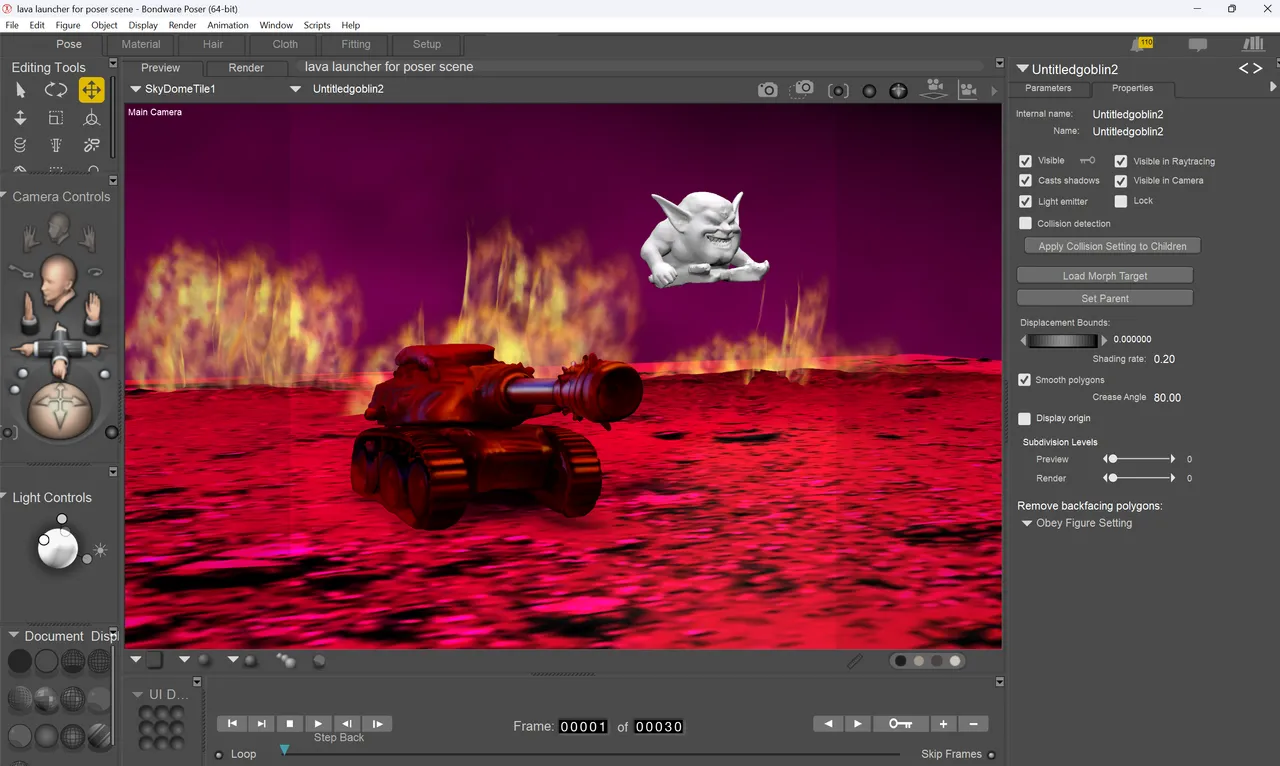
Task: Switch to the Parameters tab
Action: point(1048,88)
